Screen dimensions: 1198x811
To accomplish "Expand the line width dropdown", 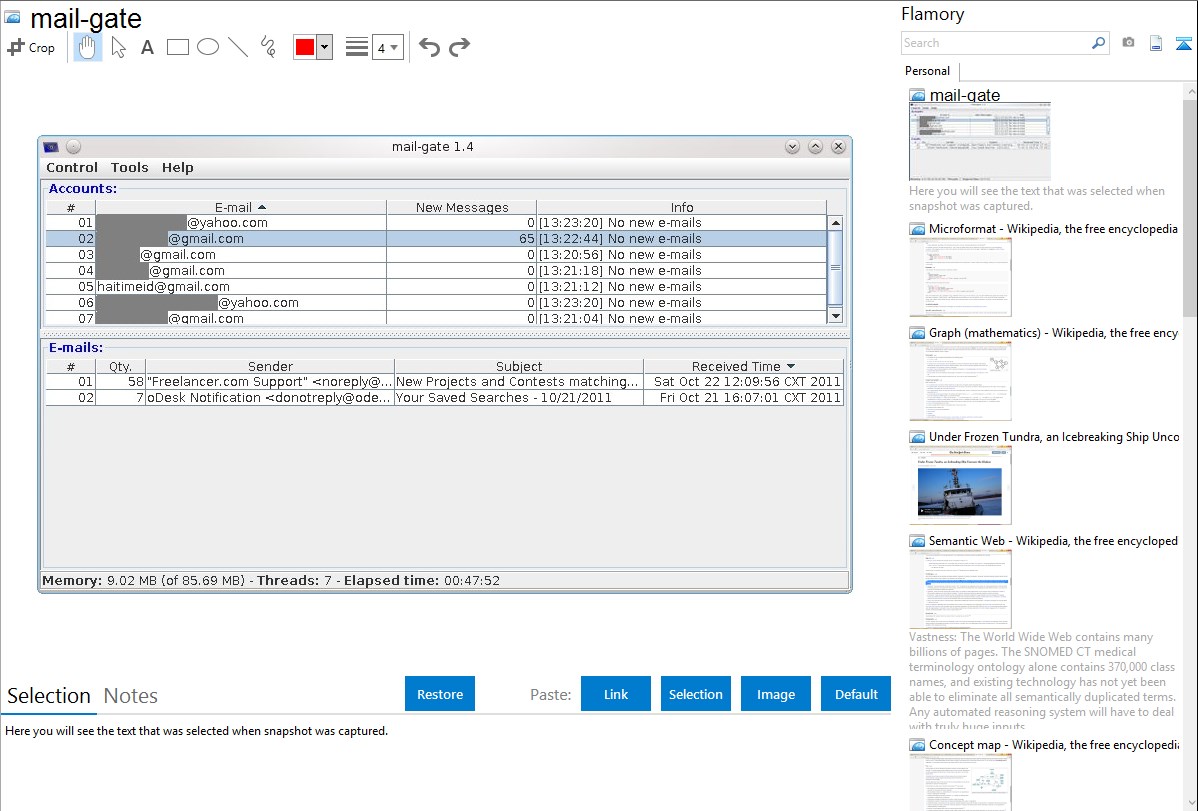I will pos(387,47).
